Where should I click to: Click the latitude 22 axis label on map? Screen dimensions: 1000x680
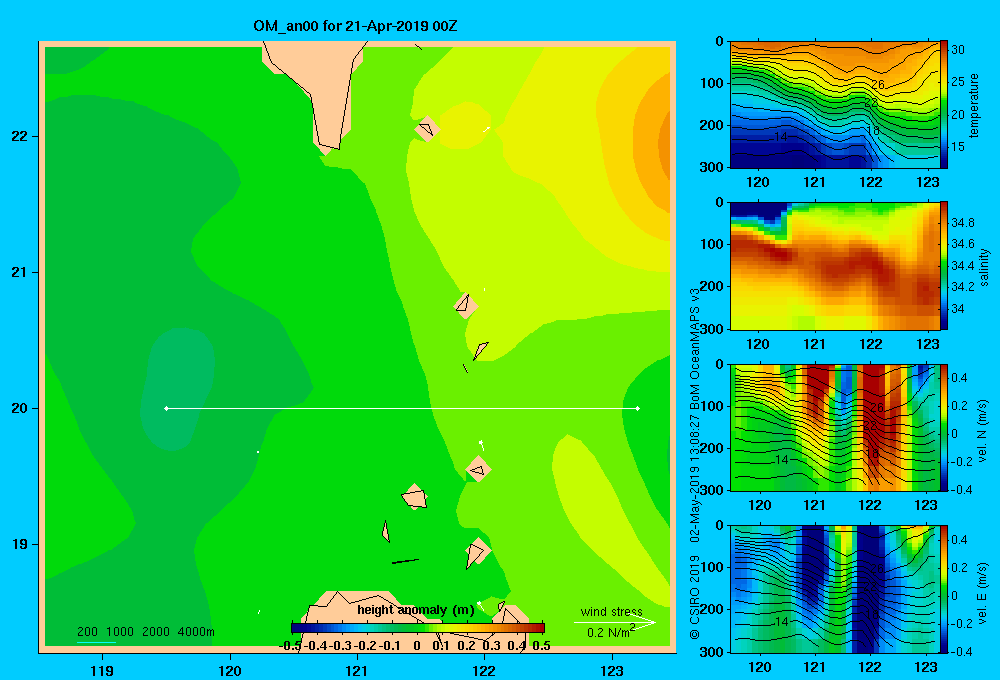pos(19,136)
